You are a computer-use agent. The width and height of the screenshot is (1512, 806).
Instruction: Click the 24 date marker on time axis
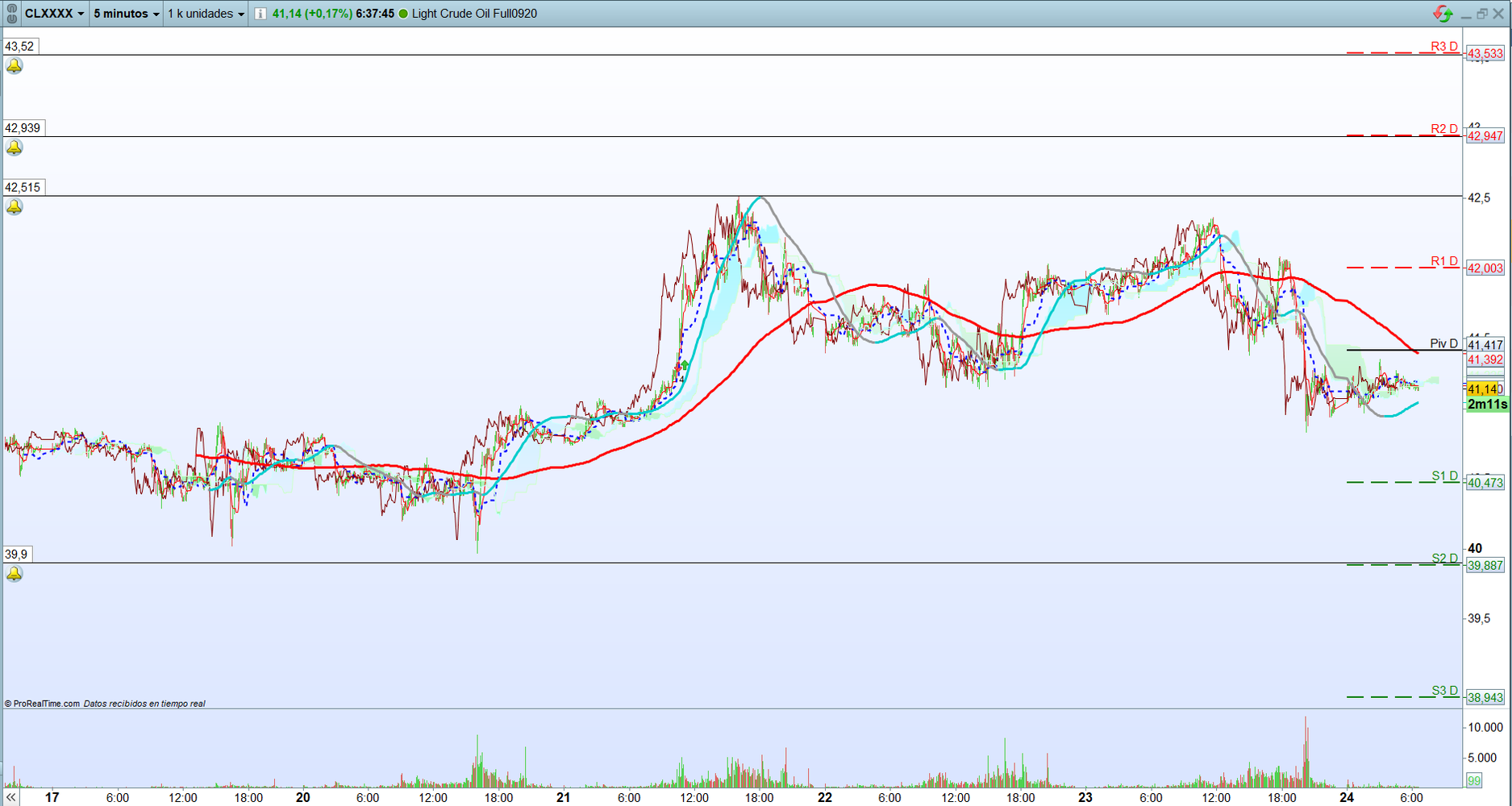1346,797
